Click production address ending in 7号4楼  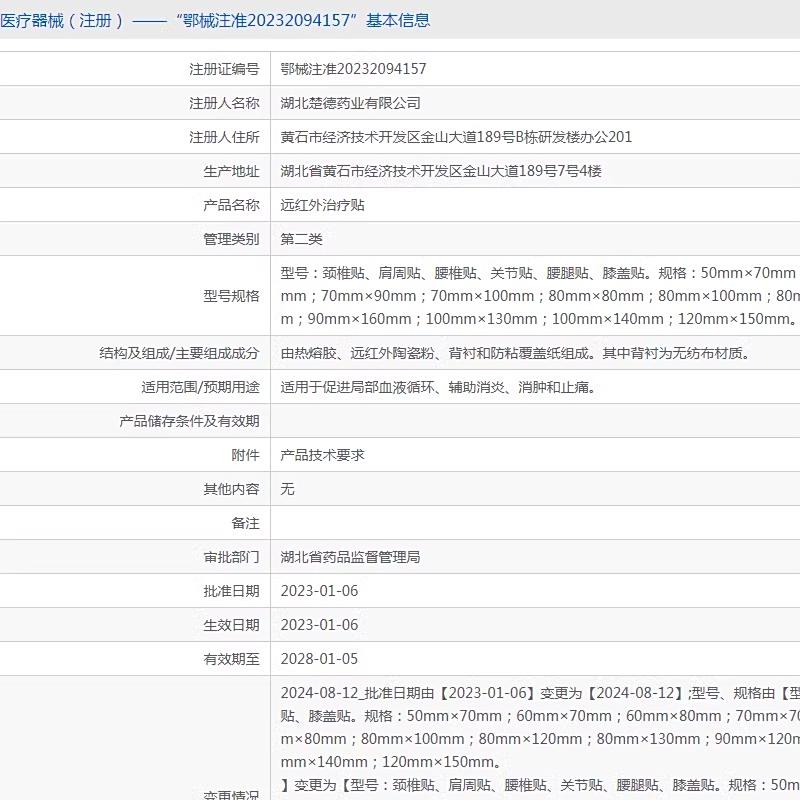tap(441, 171)
